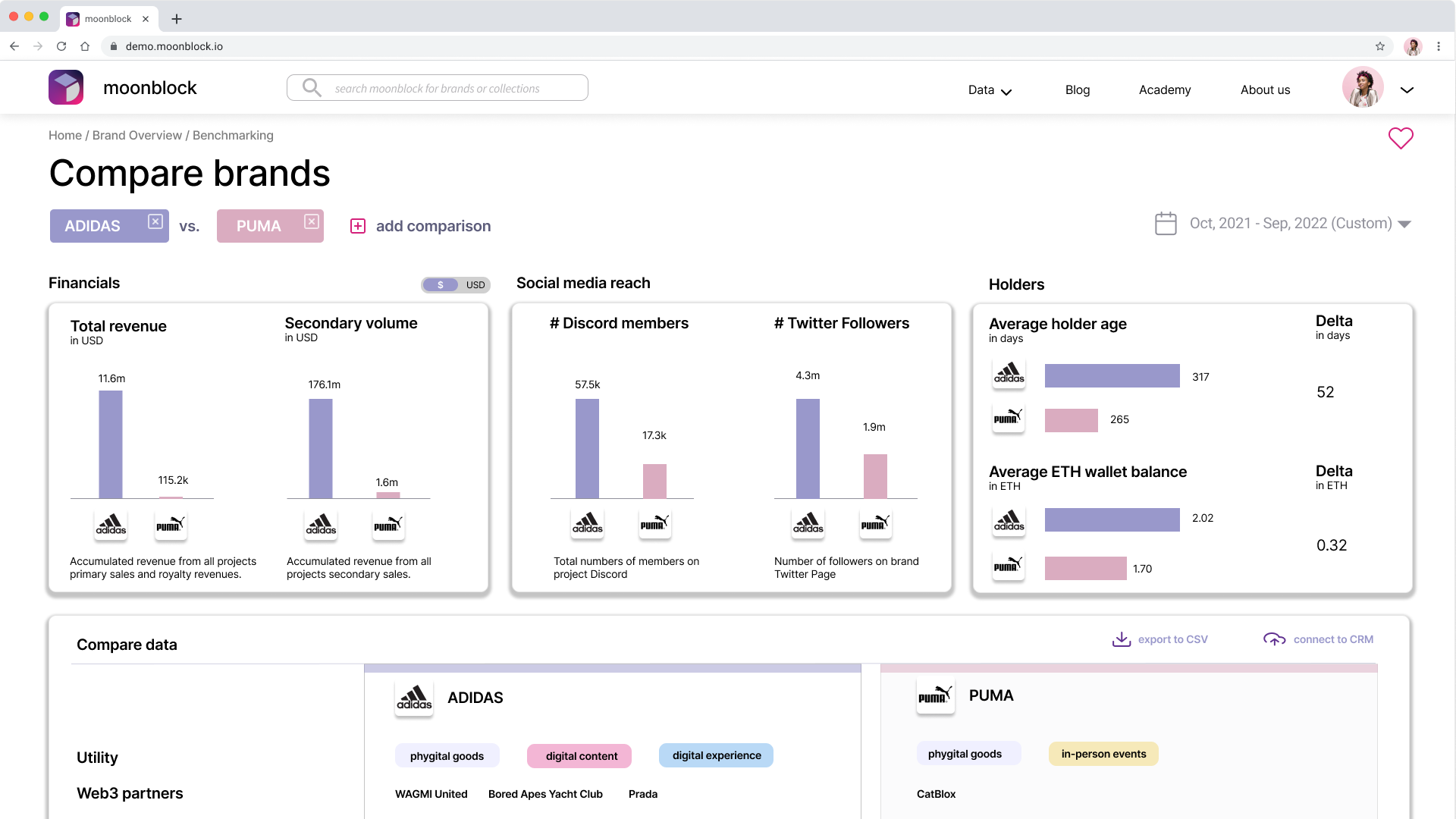Click Puma logo under Twitter Followers chart
Screen dimensions: 1456x819
(875, 523)
